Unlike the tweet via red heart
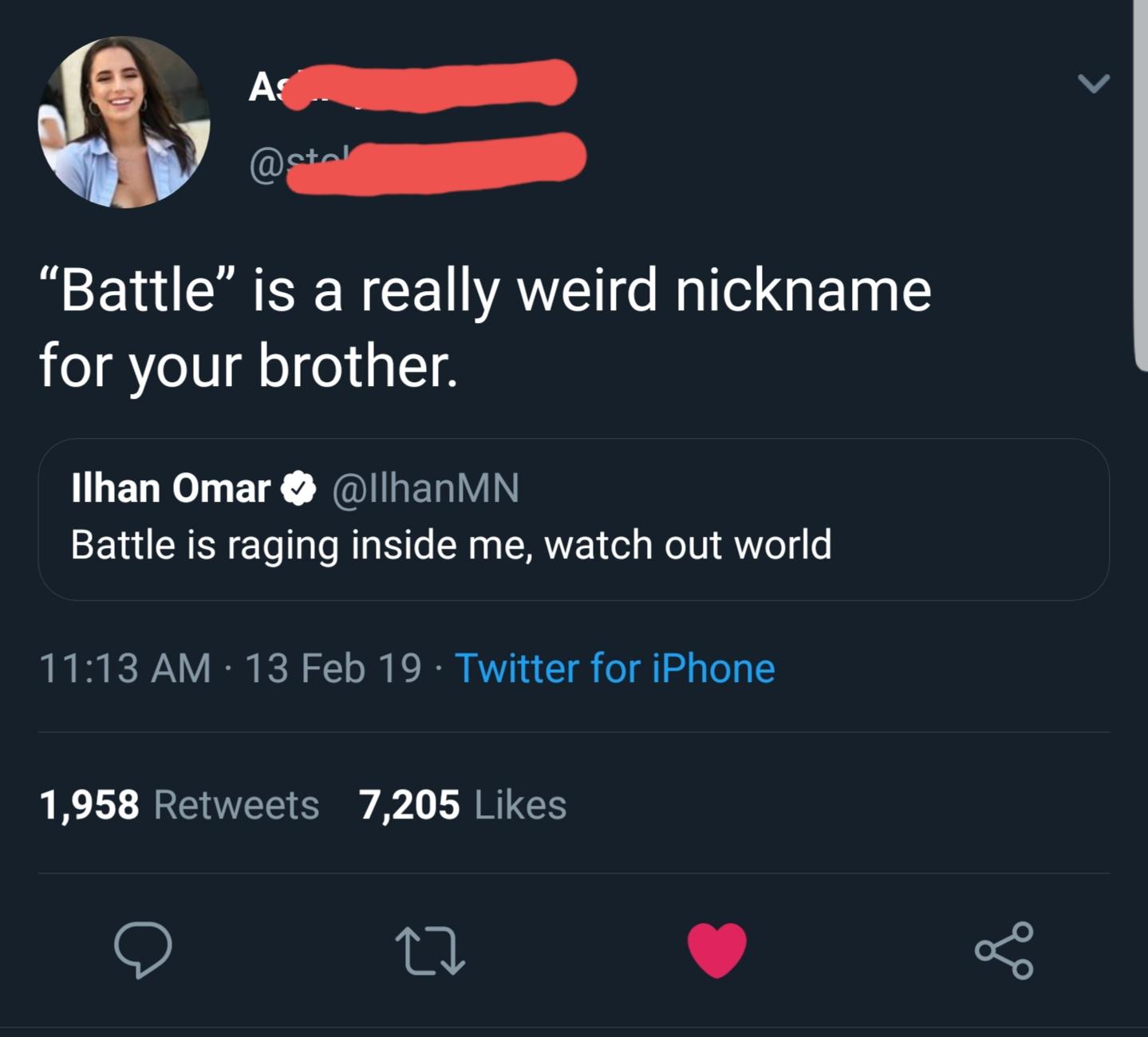Image resolution: width=1148 pixels, height=1037 pixels. [717, 950]
